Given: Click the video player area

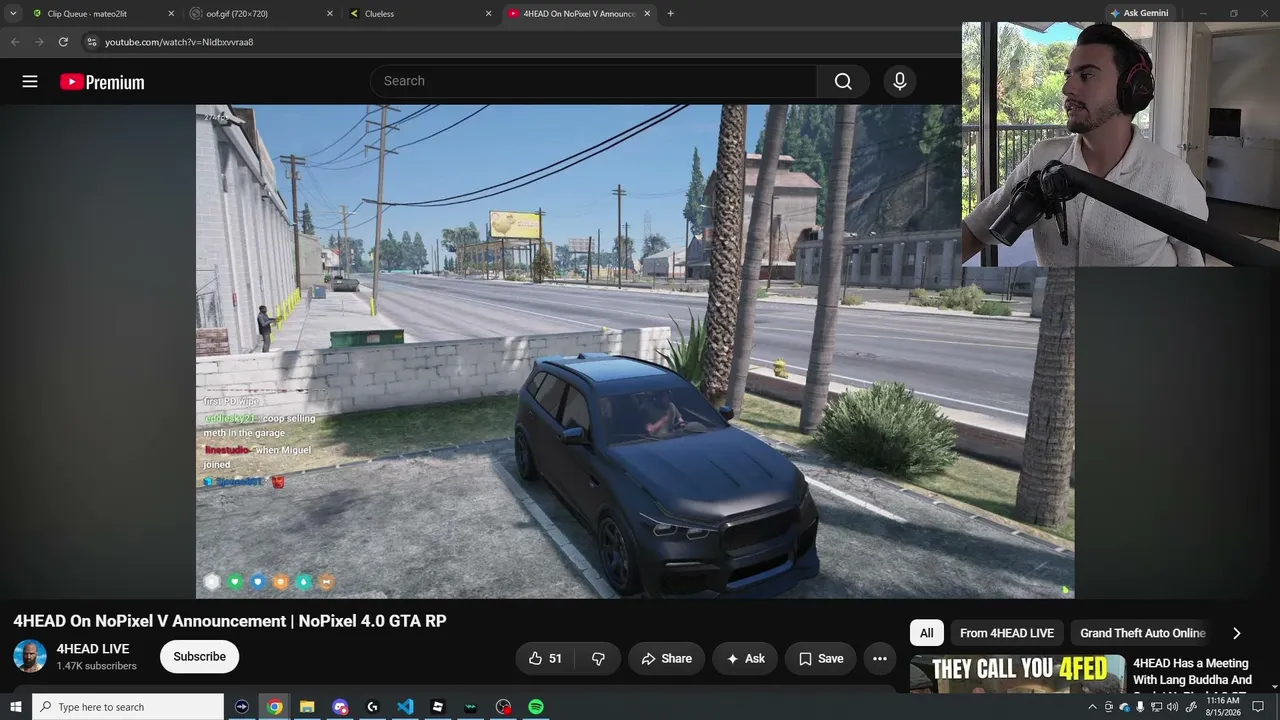Looking at the screenshot, I should 635,351.
